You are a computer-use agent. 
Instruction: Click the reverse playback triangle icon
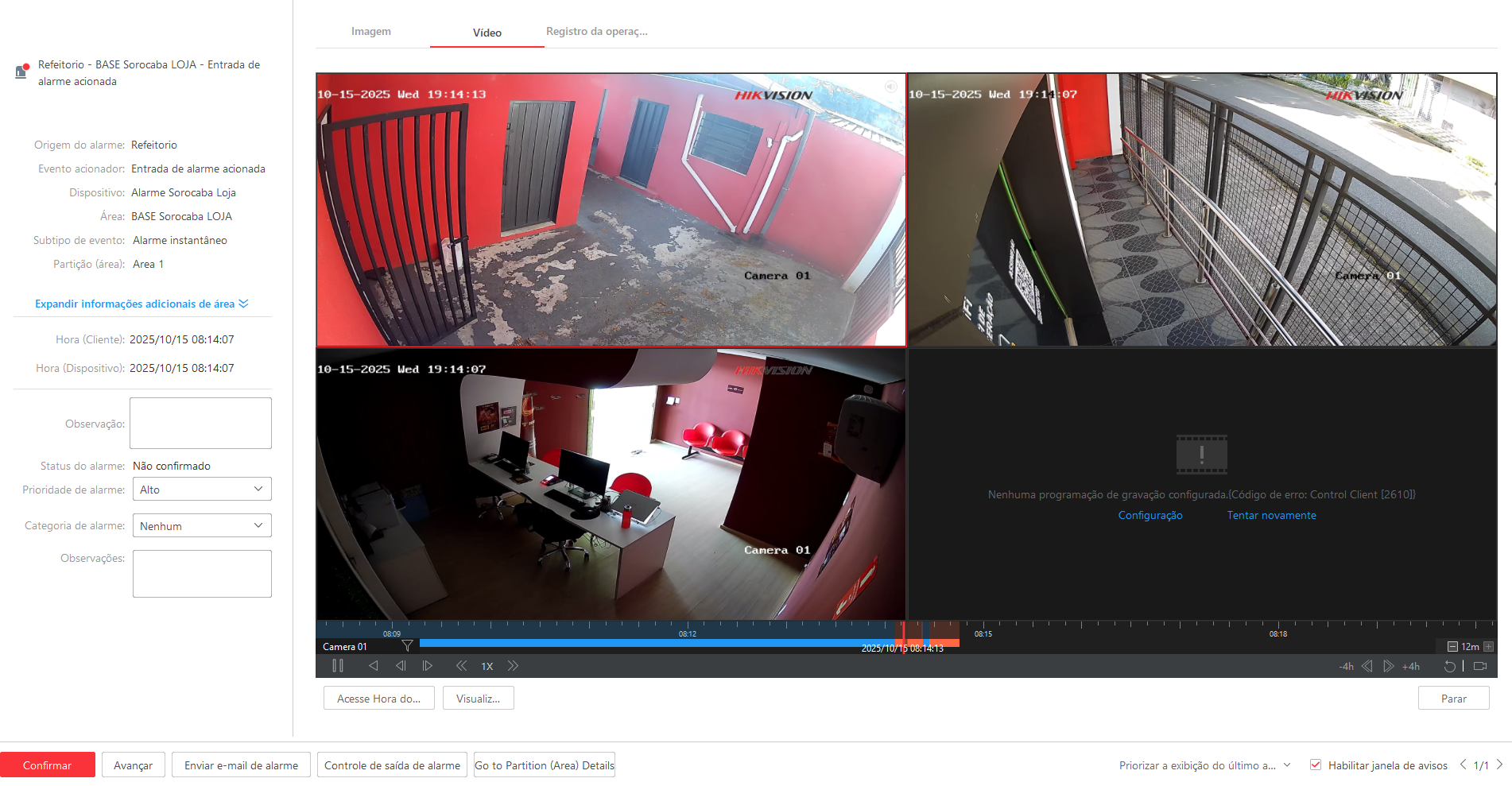(x=373, y=666)
